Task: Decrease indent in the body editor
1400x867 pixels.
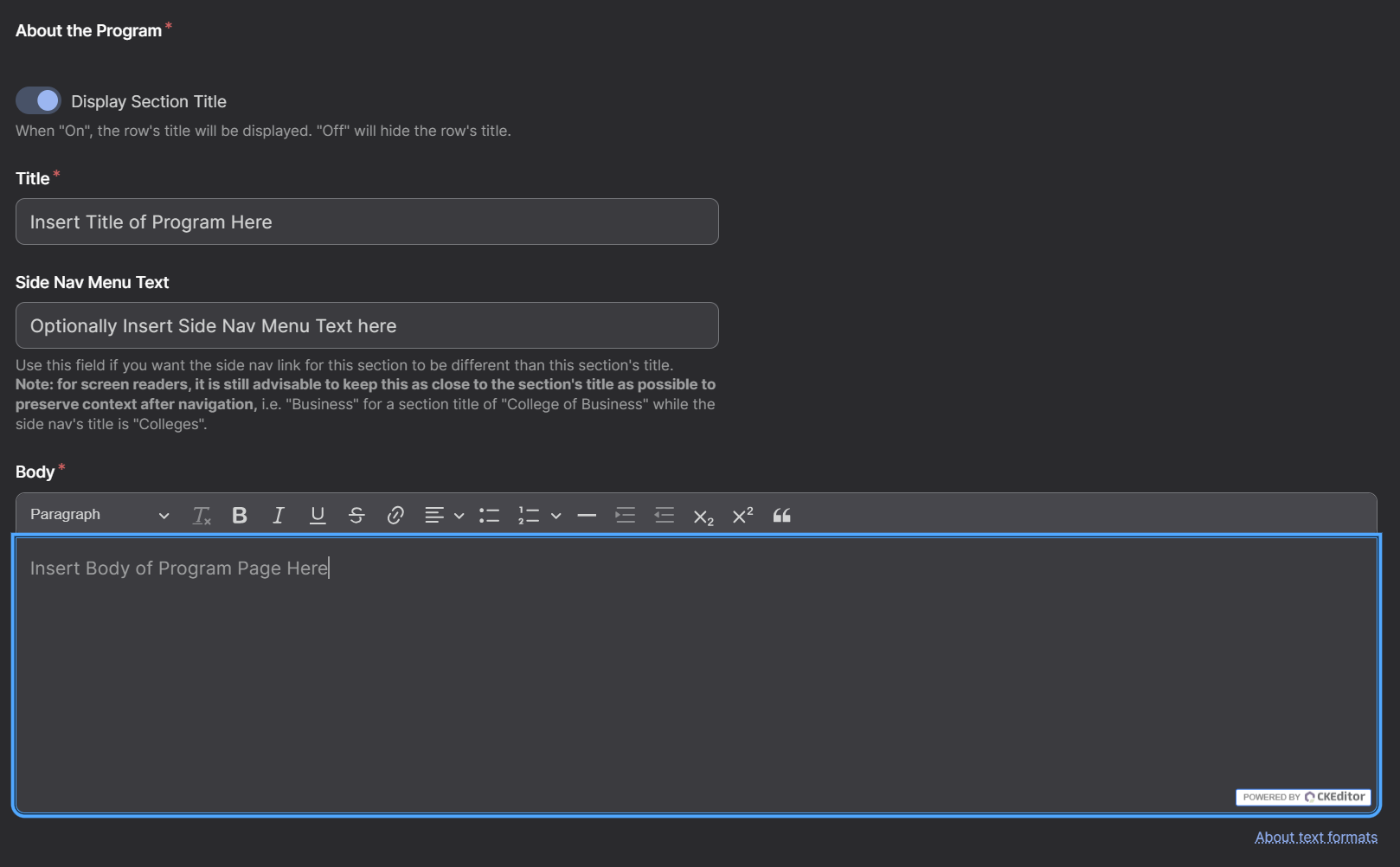Action: [x=664, y=516]
